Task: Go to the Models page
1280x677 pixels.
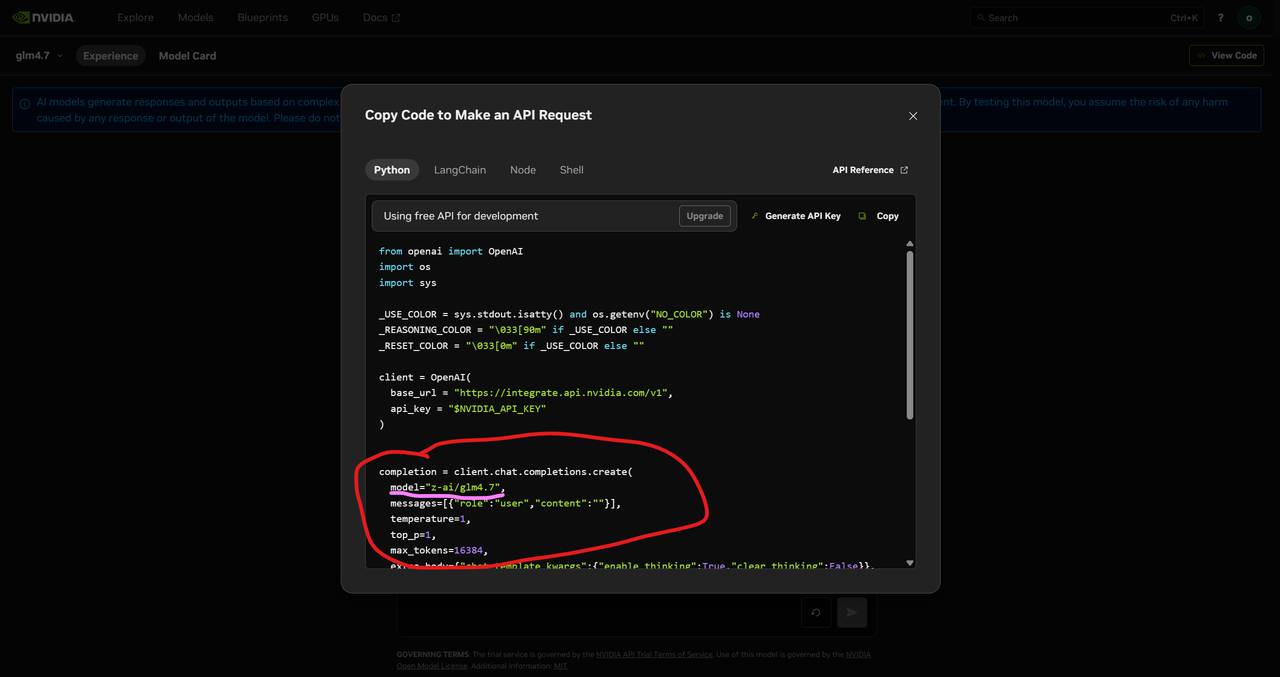Action: coord(196,17)
